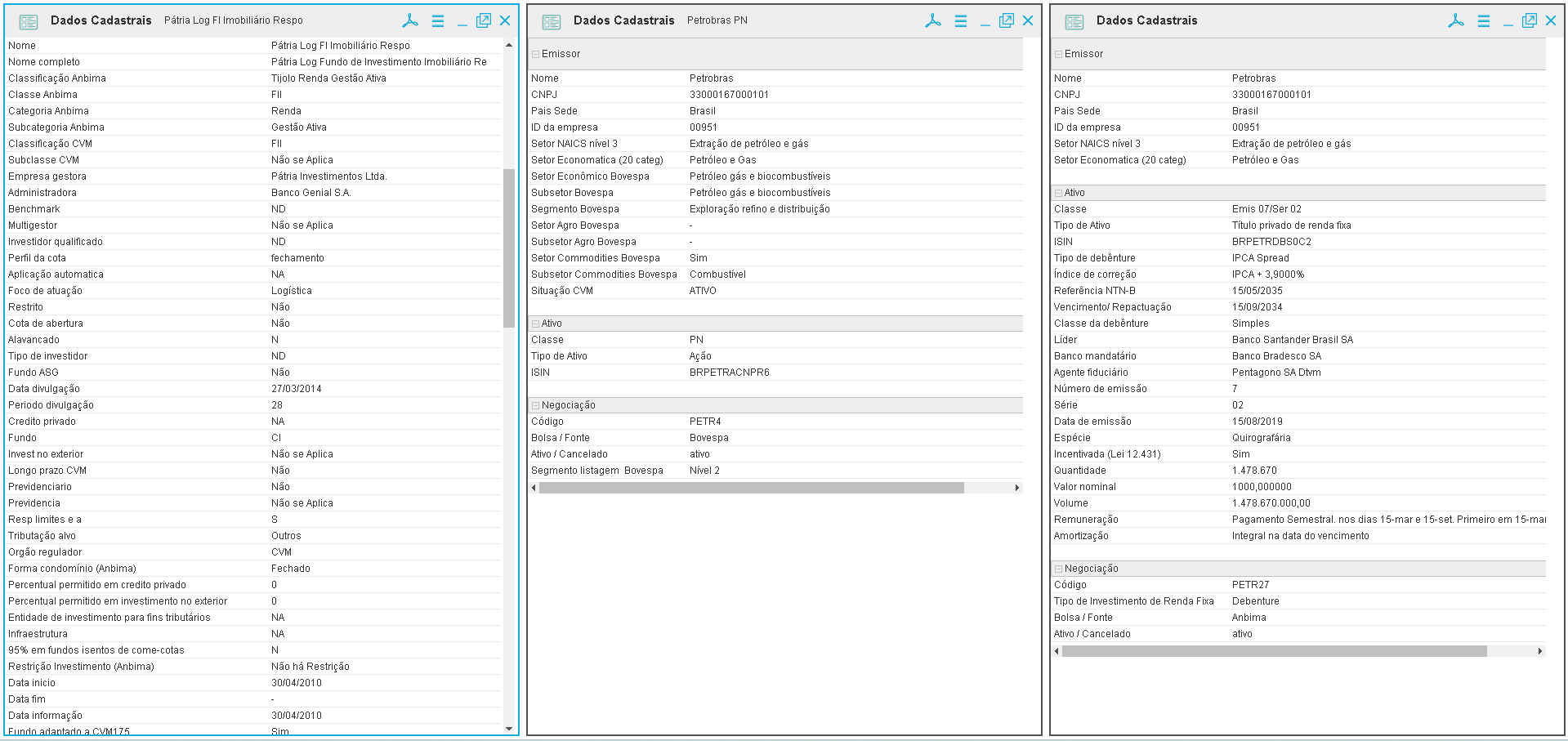1568x741 pixels.
Task: Collapse the Negociação section in Petrobras PN panel
Action: pyautogui.click(x=535, y=406)
